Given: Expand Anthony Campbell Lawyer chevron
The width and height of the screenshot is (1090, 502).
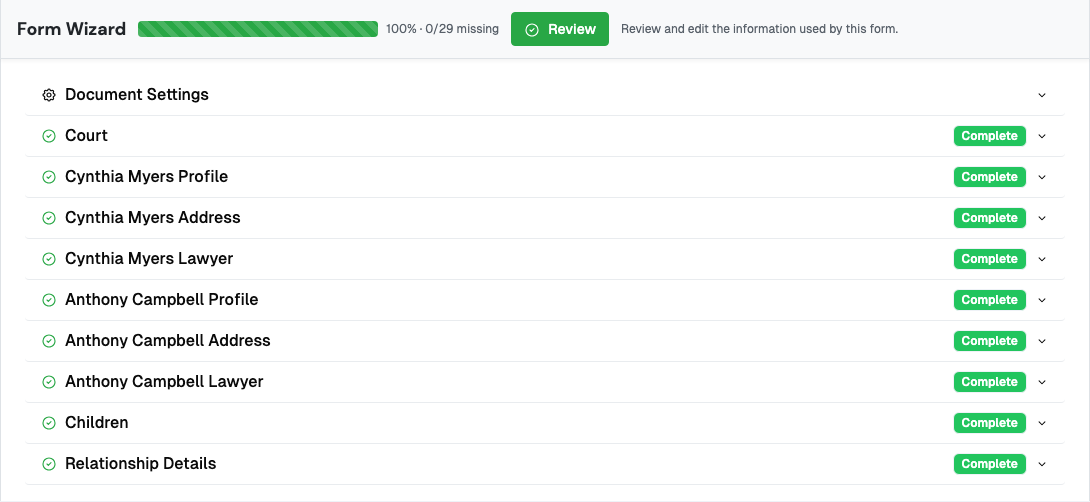Looking at the screenshot, I should pos(1041,382).
